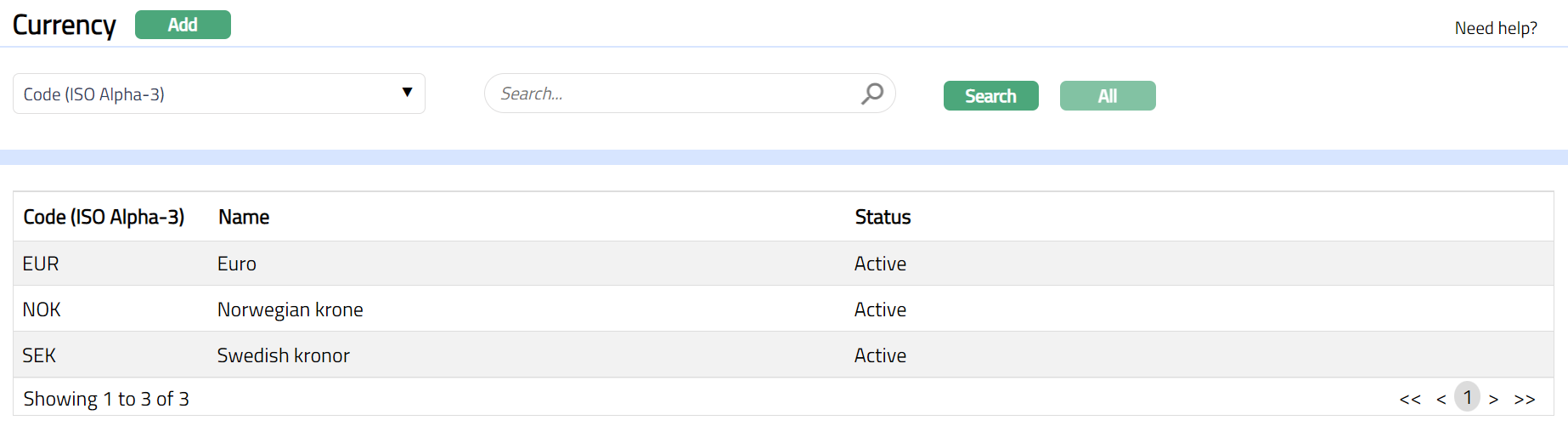The width and height of the screenshot is (1568, 426).
Task: Select page 1 in pagination
Action: 1467,397
